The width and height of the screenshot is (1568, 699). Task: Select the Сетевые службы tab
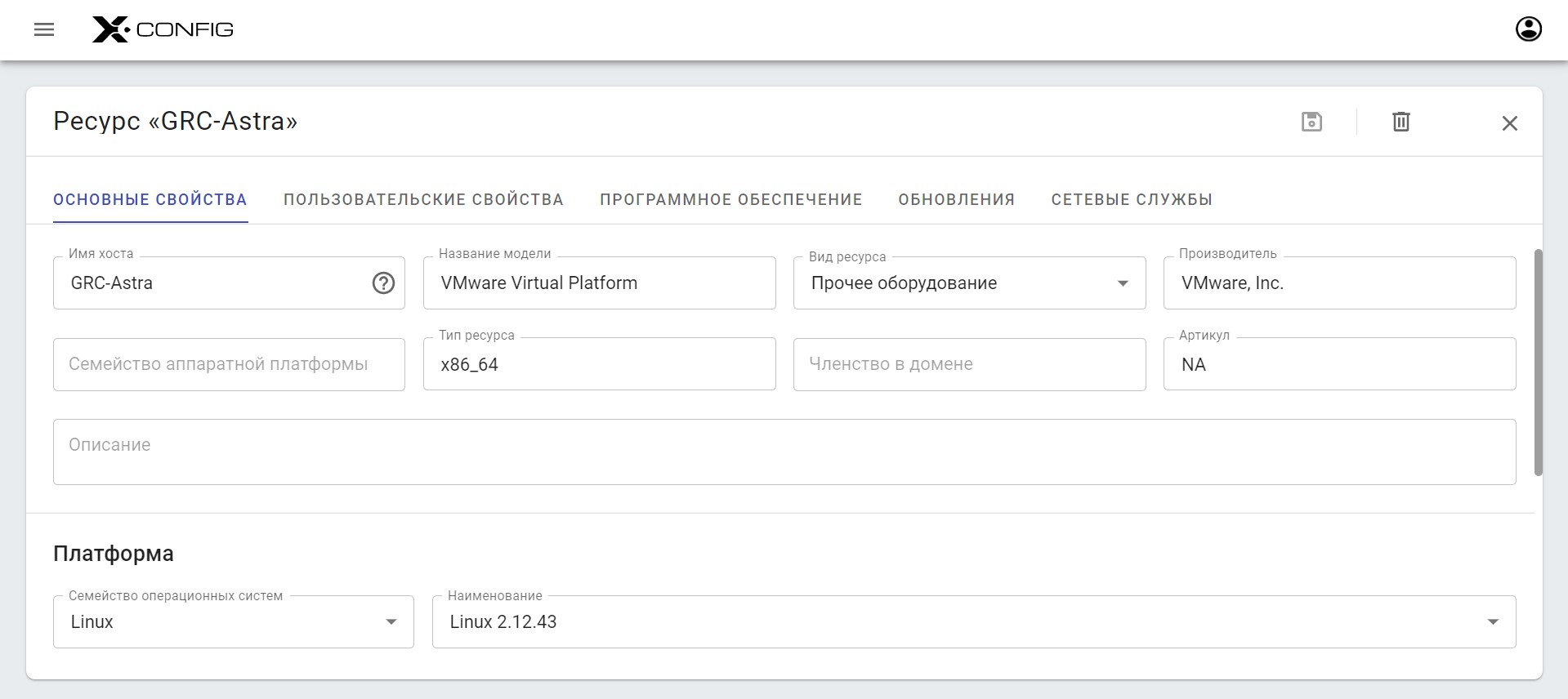(1131, 200)
